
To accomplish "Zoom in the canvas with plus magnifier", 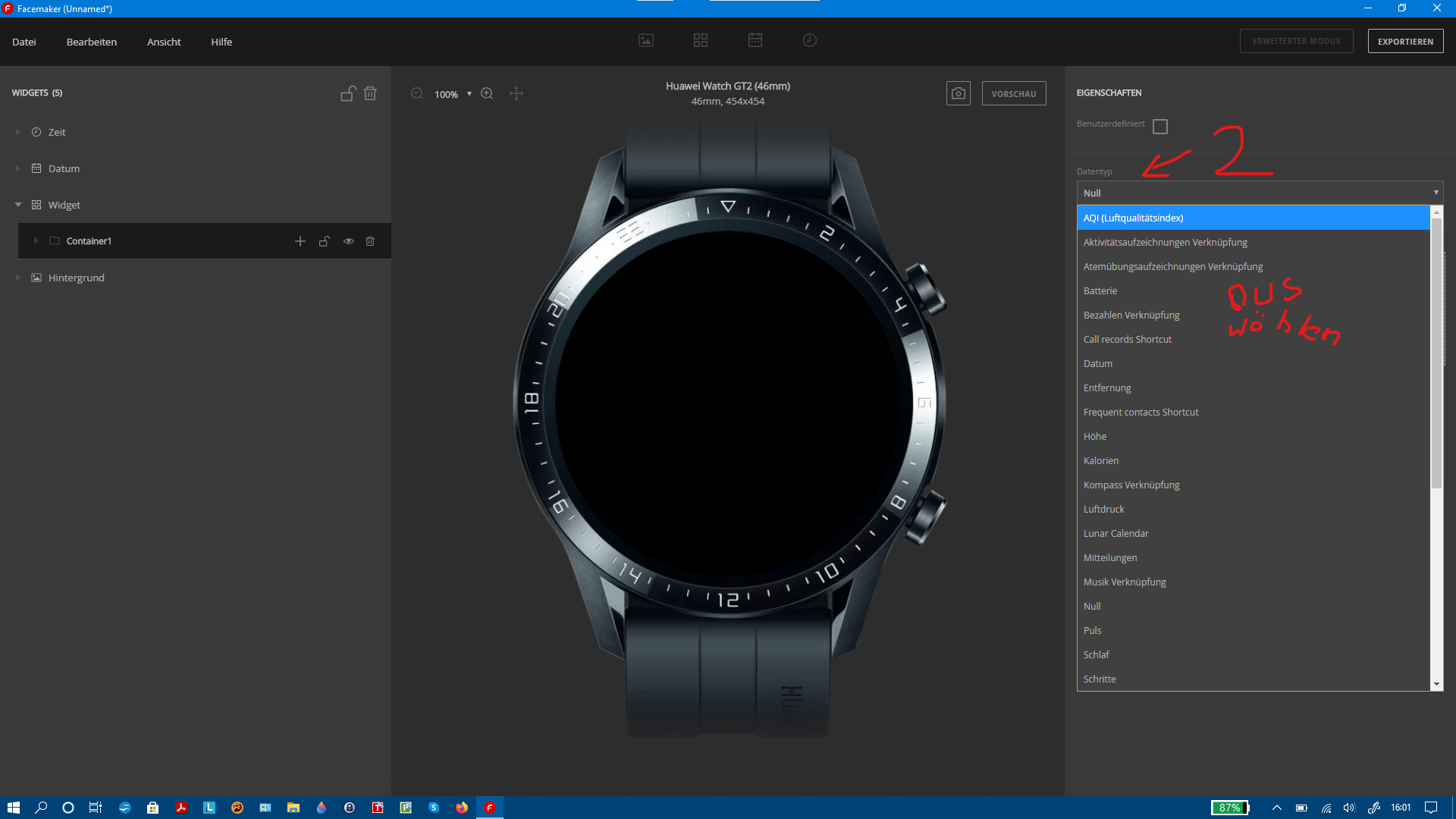I will coord(487,93).
